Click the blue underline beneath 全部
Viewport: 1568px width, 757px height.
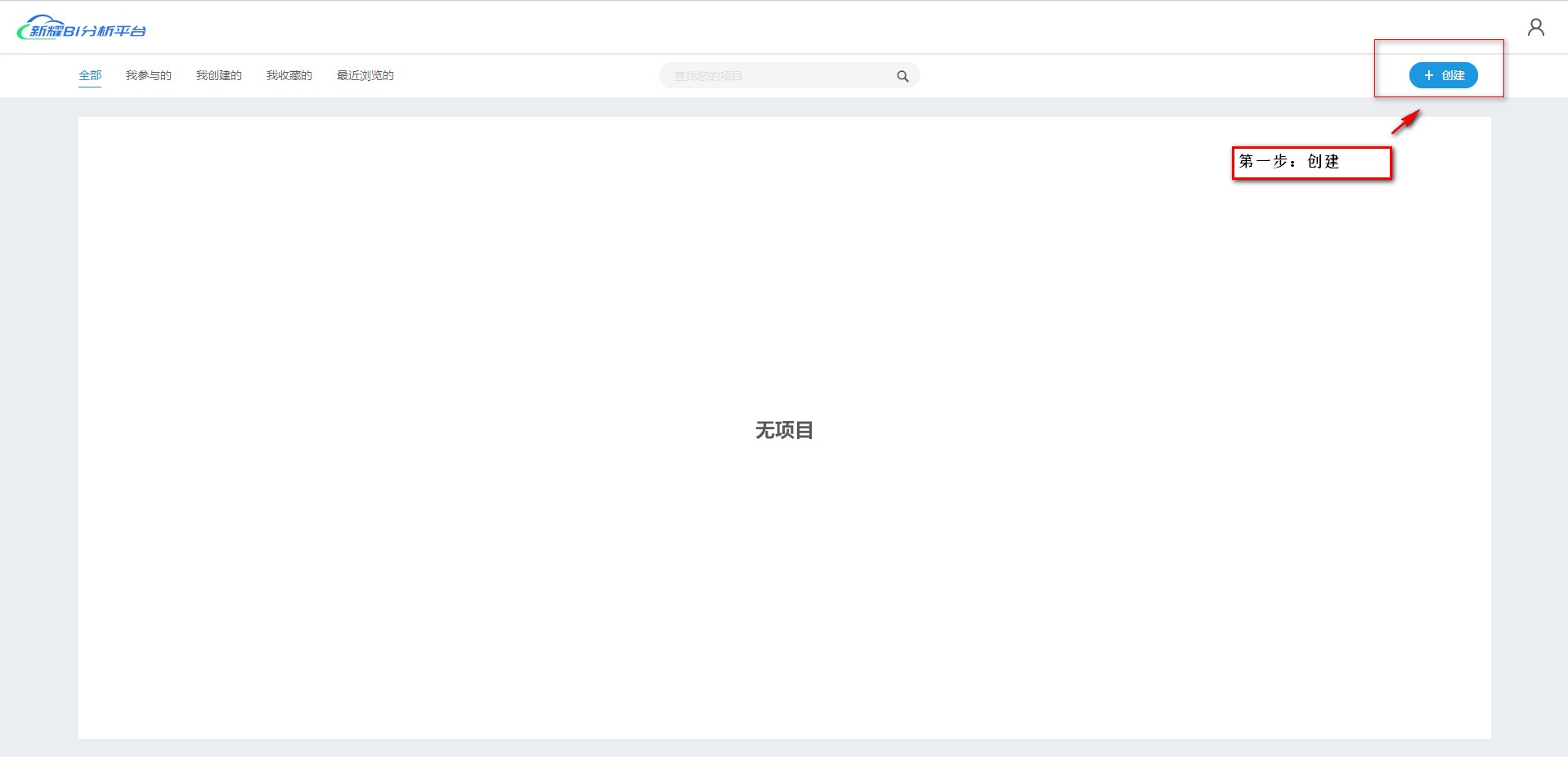pyautogui.click(x=90, y=86)
